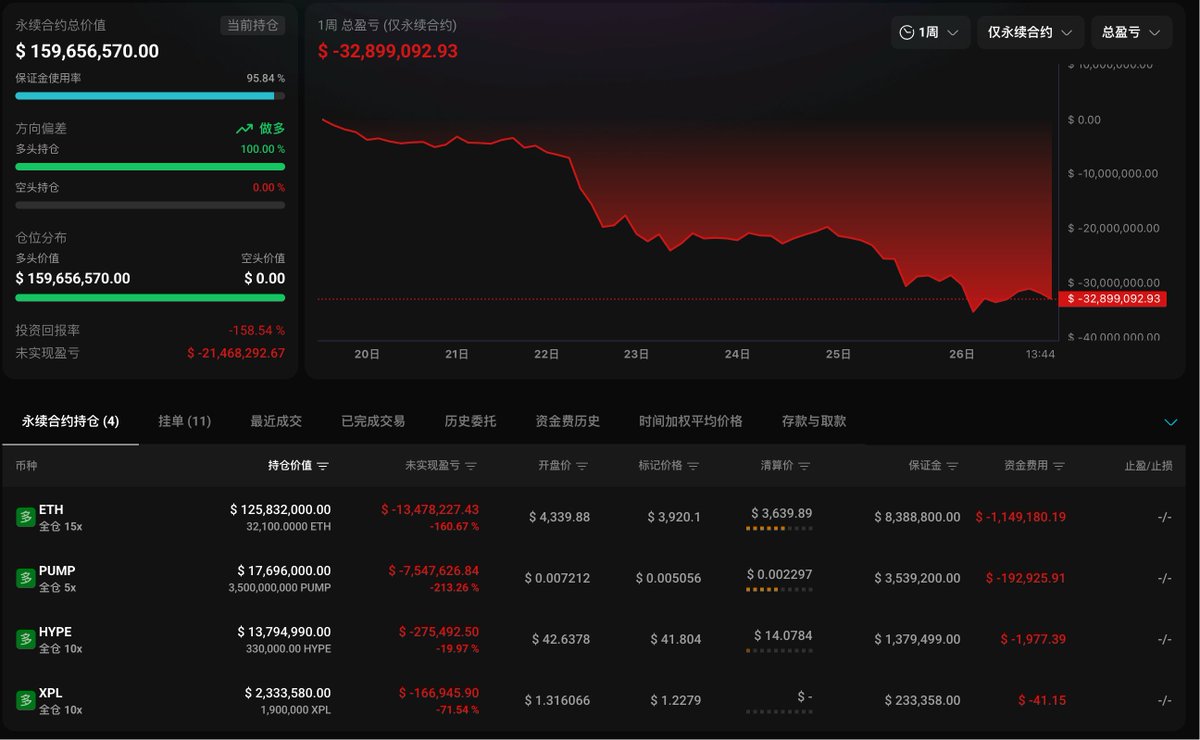Image resolution: width=1200 pixels, height=740 pixels.
Task: Click PUMP row 止盈/止损 -/- cell
Action: pyautogui.click(x=1164, y=578)
